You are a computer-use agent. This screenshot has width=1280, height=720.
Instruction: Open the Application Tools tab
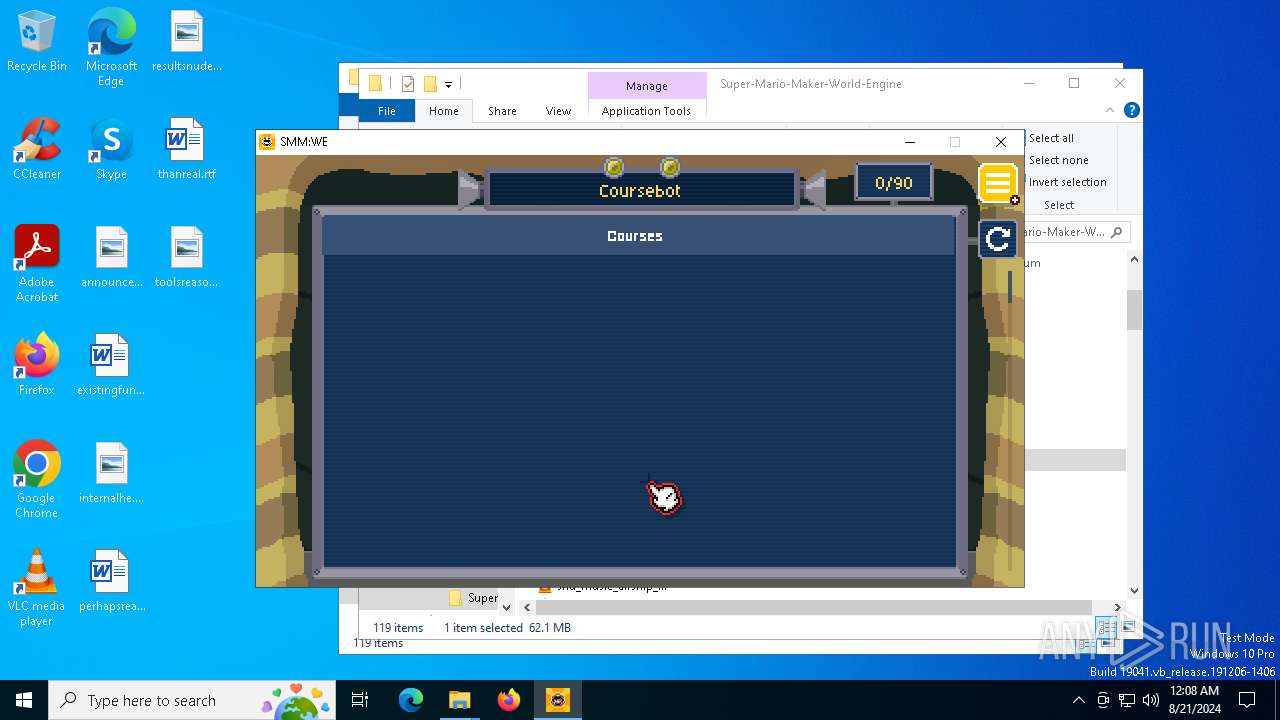[x=646, y=111]
